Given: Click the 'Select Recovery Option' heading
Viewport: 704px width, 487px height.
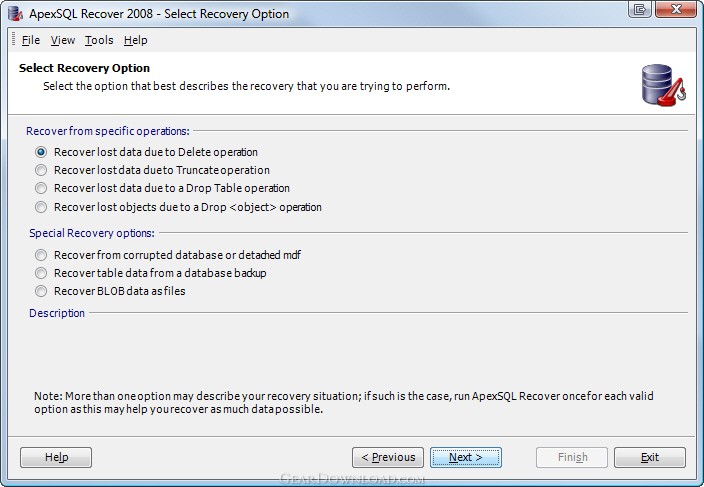Looking at the screenshot, I should coord(84,68).
